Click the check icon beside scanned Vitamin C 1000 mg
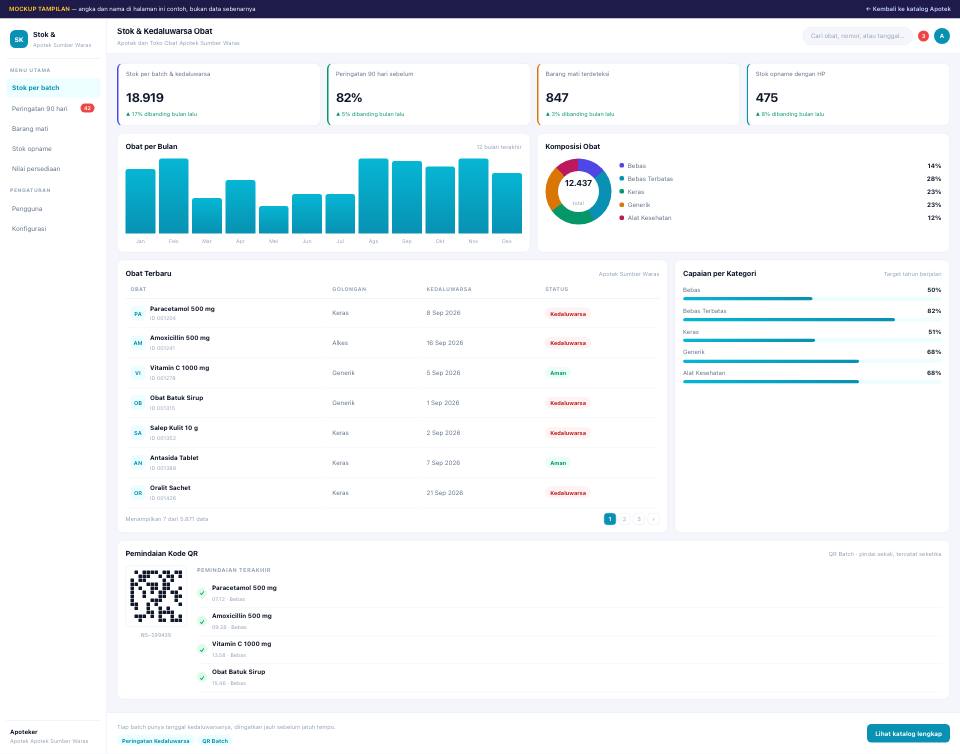 point(202,649)
